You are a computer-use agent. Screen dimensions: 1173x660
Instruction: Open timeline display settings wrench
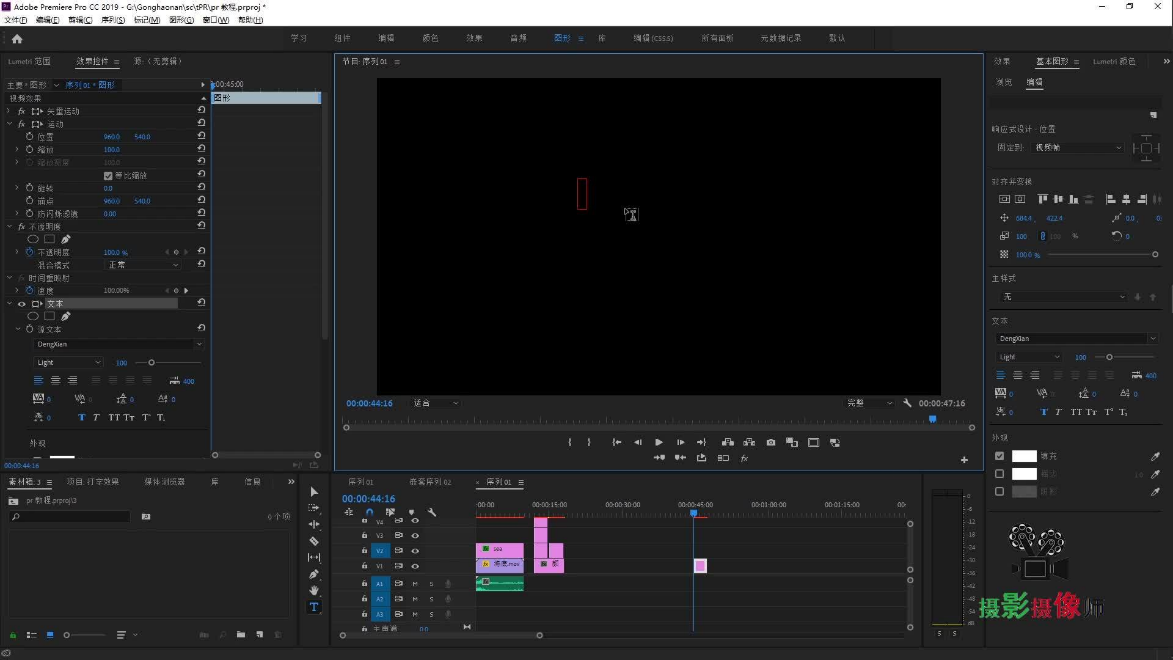click(x=432, y=512)
